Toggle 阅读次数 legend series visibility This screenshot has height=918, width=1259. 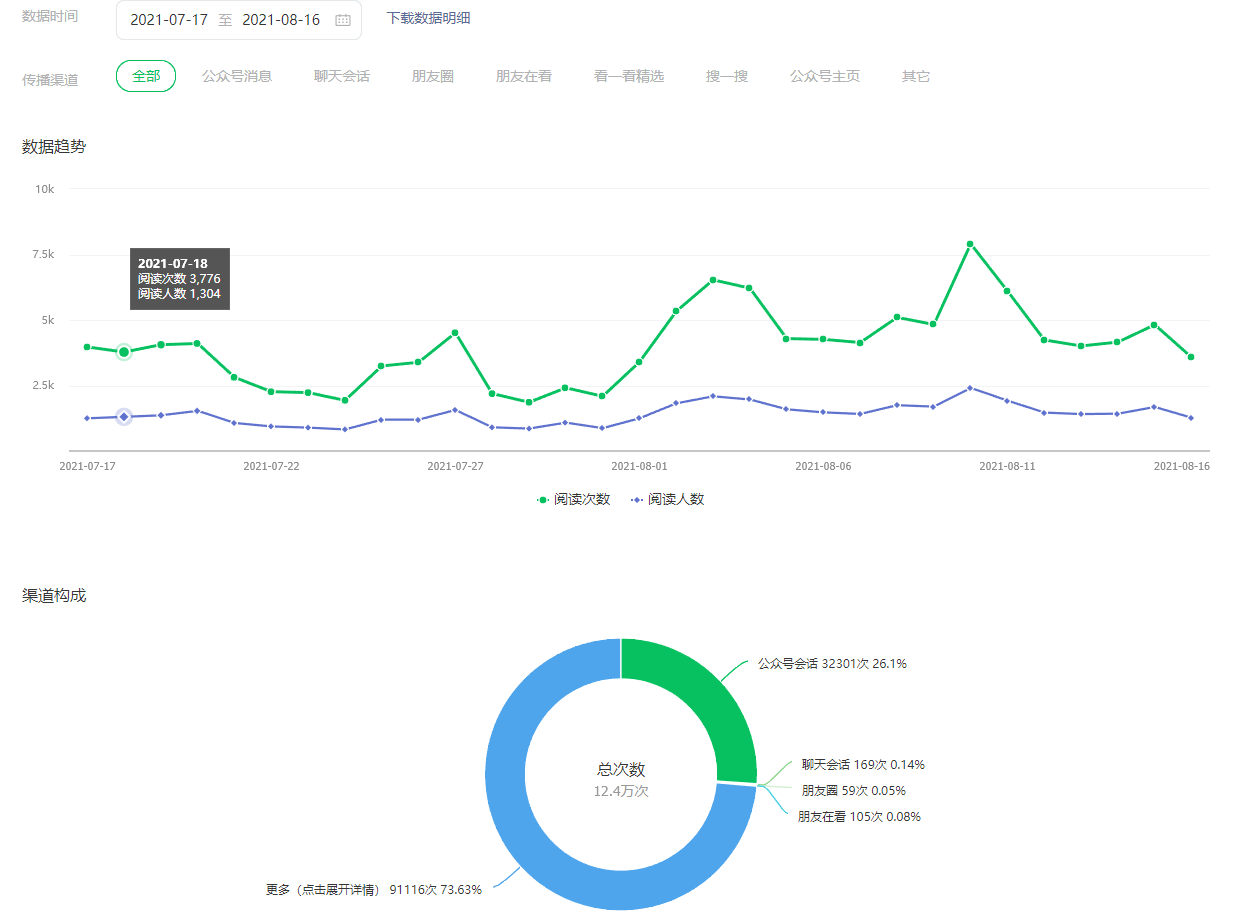[x=574, y=499]
